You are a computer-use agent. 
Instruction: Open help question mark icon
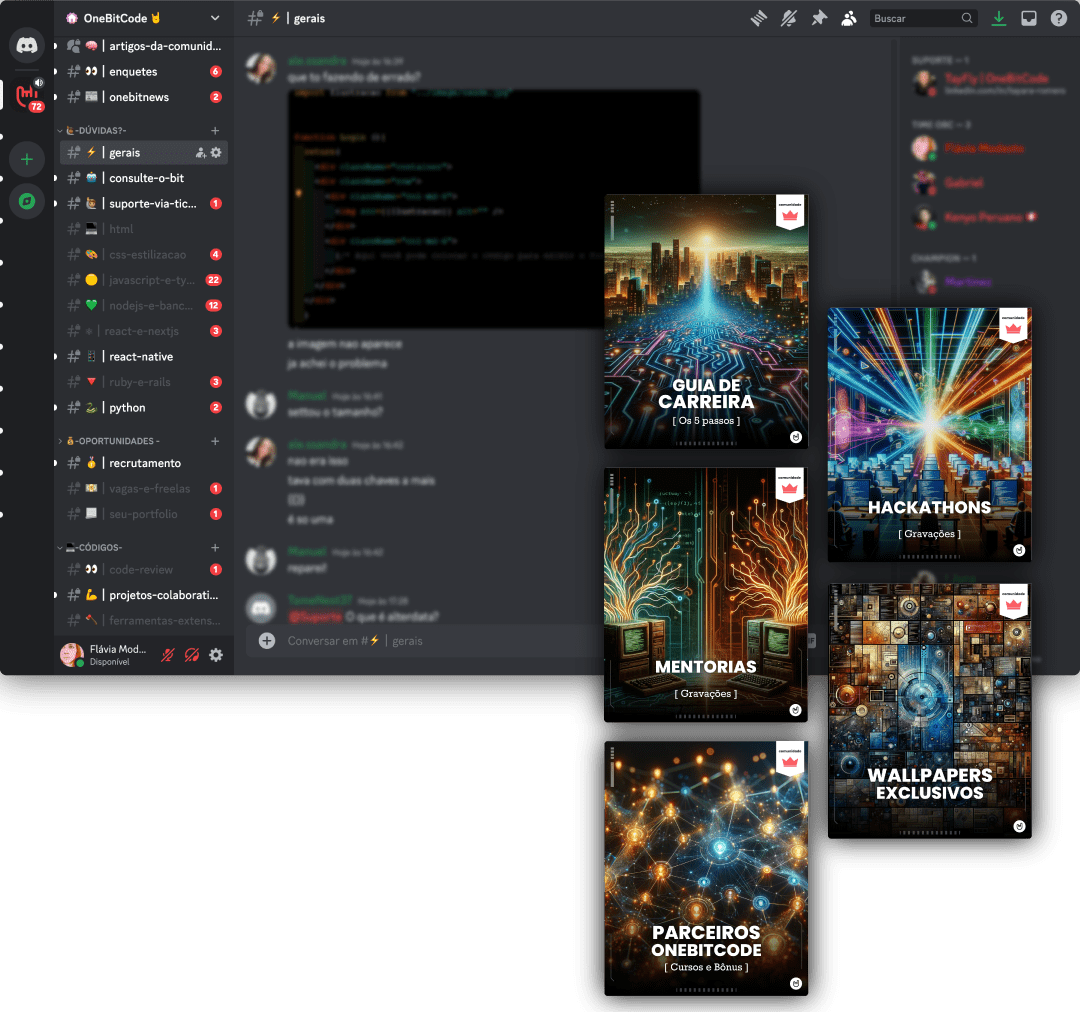coord(1059,19)
